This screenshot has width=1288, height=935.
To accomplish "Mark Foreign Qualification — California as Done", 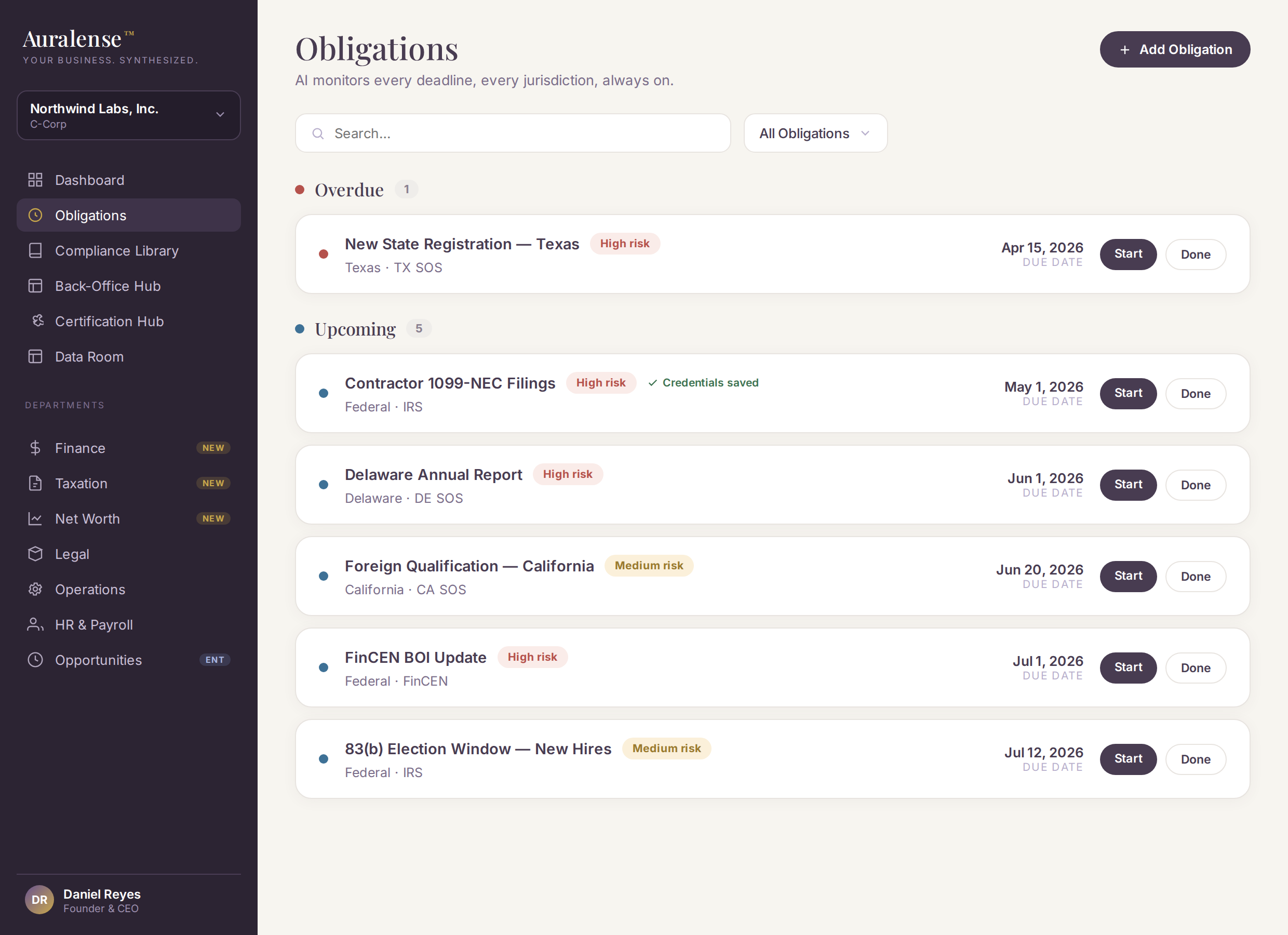I will tap(1196, 576).
